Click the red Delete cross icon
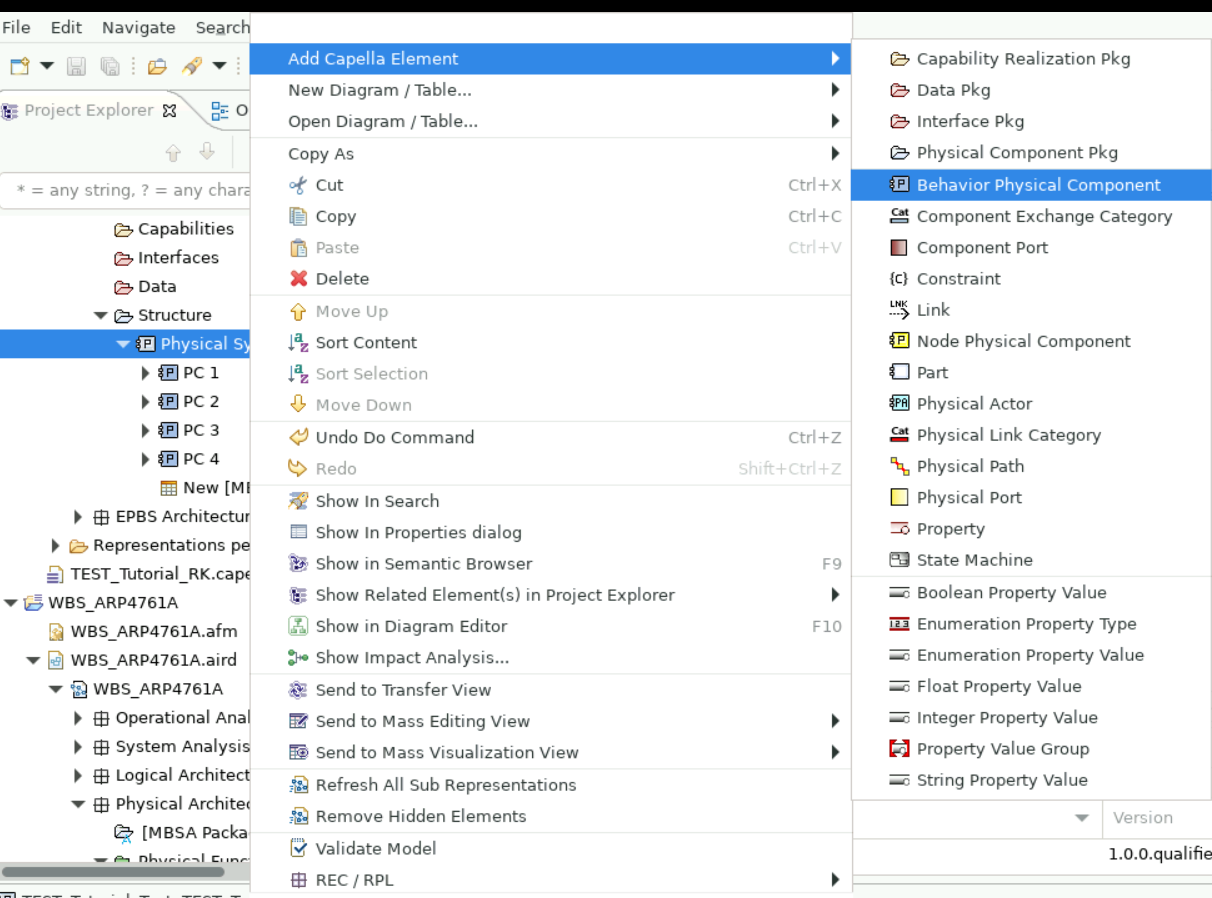 click(x=298, y=279)
